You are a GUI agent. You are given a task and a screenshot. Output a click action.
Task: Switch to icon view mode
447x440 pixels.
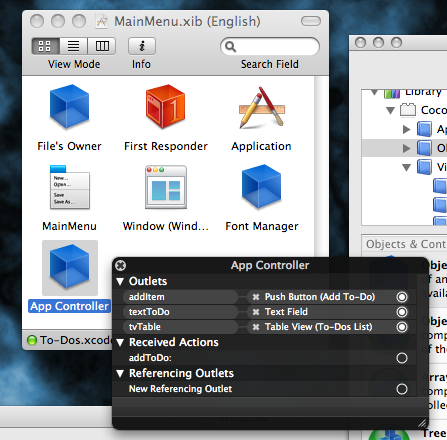point(45,46)
